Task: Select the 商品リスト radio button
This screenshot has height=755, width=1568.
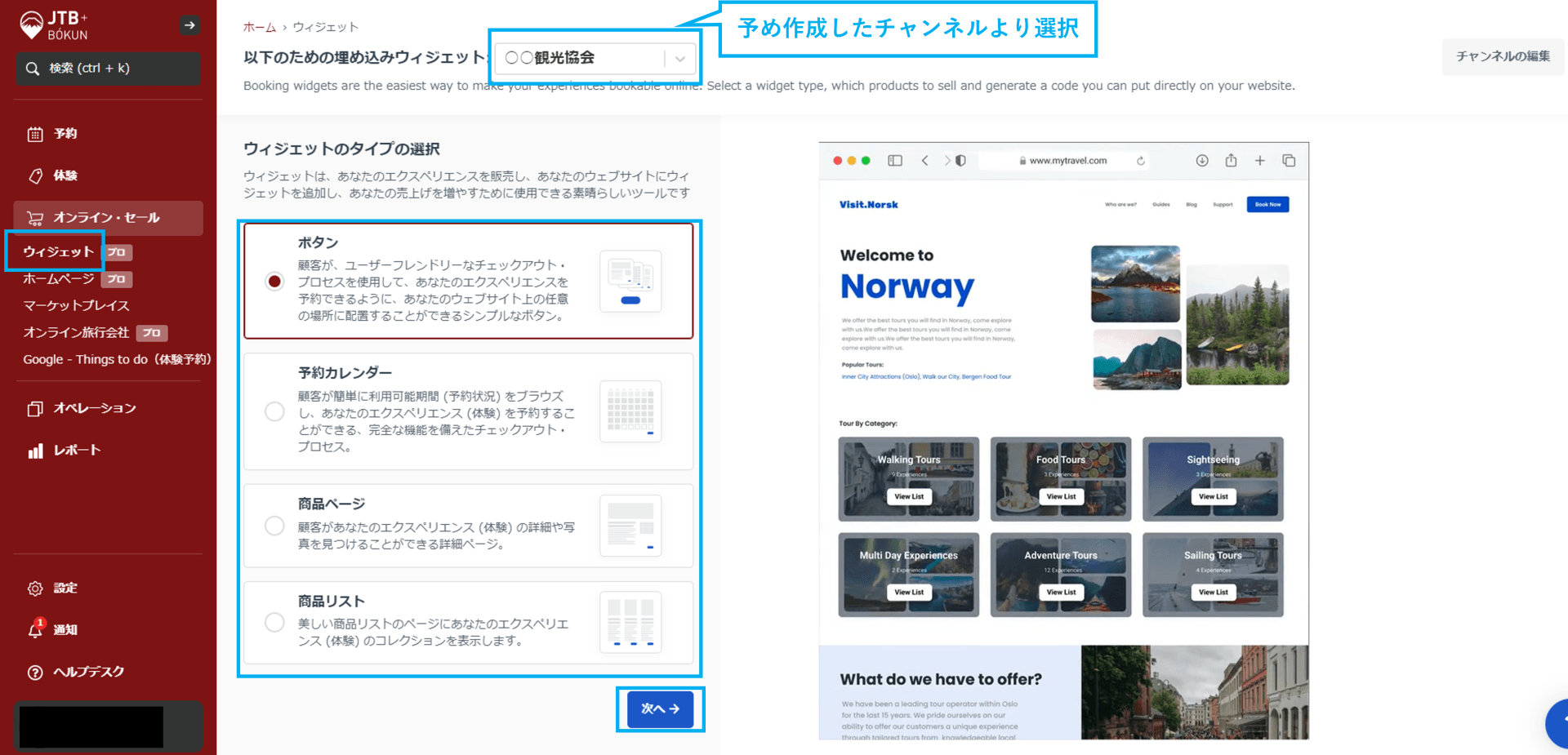Action: coord(274,623)
